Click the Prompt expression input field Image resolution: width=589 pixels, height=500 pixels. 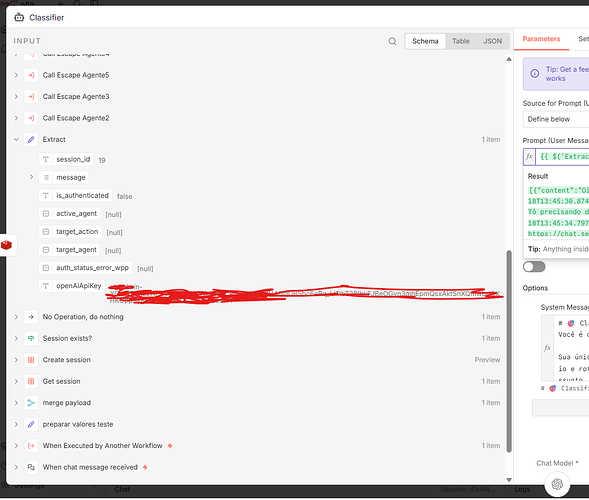(562, 156)
